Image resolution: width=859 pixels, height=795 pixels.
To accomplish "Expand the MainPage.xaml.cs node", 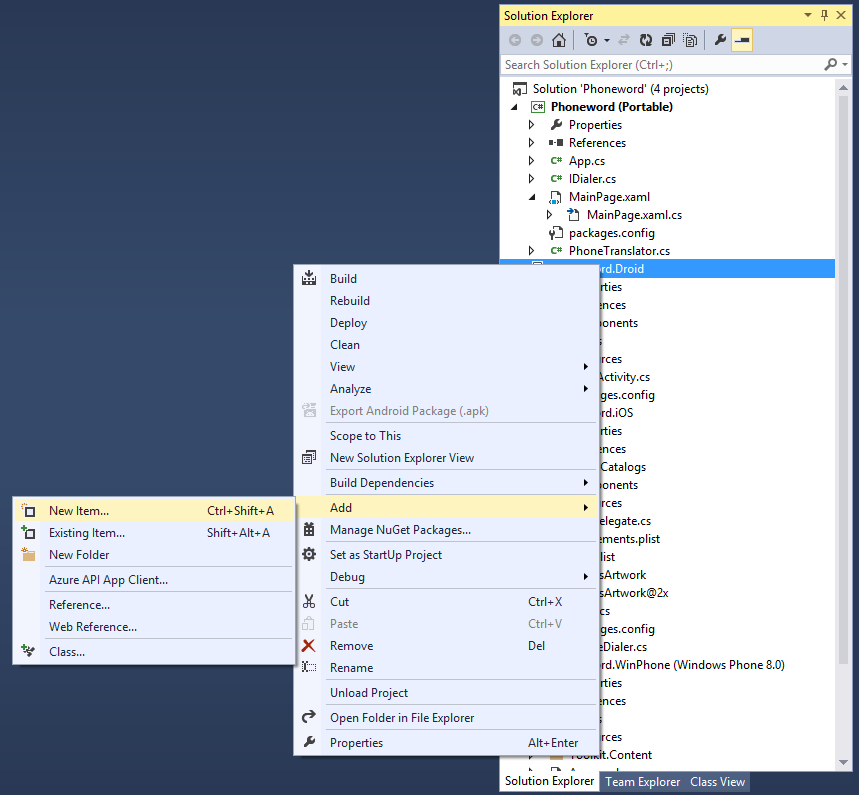I will (x=549, y=215).
